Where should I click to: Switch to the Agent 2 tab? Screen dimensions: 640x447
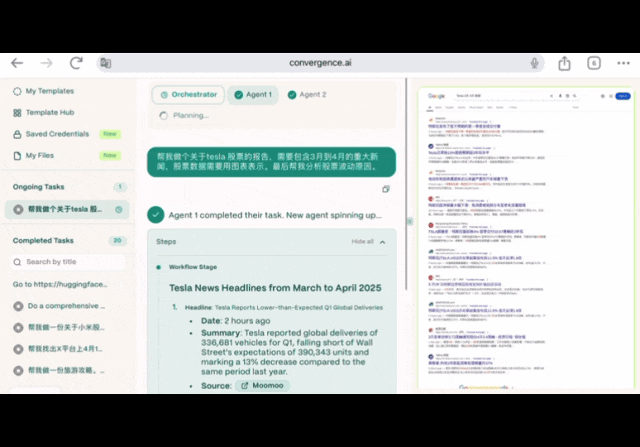(307, 95)
